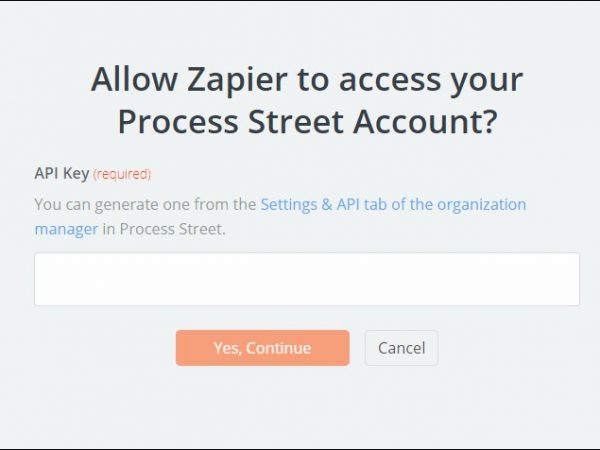Click the 'Allow Zapier to access your' heading line
Screen dimensions: 600x450
coord(306,80)
